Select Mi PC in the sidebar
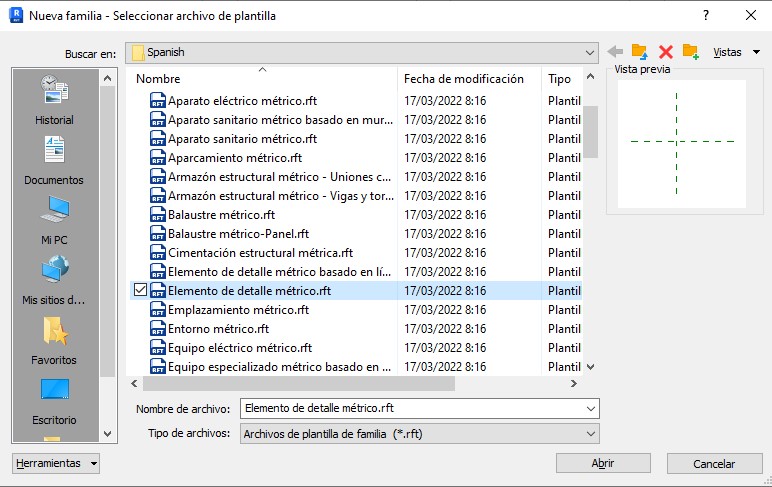This screenshot has width=772, height=487. tap(54, 220)
